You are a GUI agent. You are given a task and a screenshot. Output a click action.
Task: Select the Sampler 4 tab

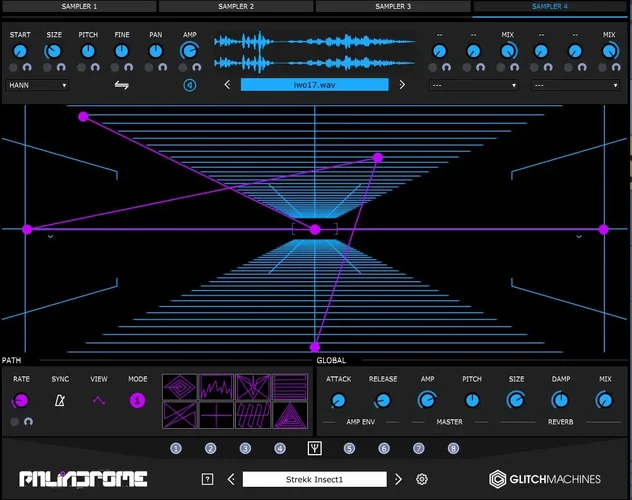click(549, 6)
